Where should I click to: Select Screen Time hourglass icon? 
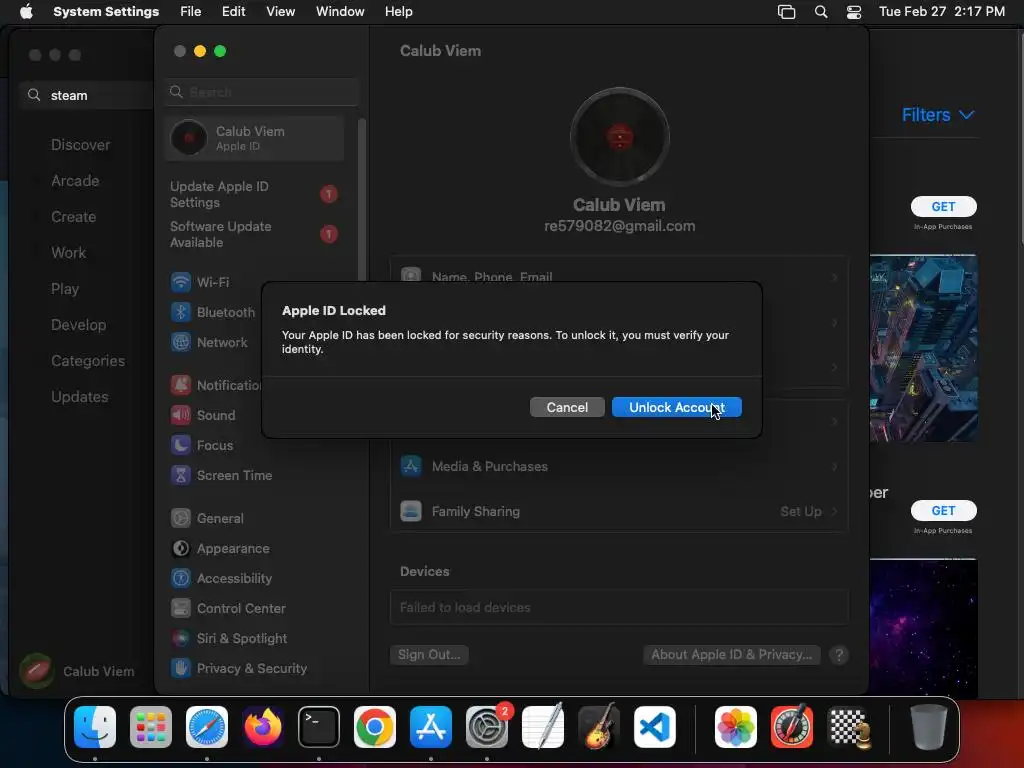coord(181,475)
